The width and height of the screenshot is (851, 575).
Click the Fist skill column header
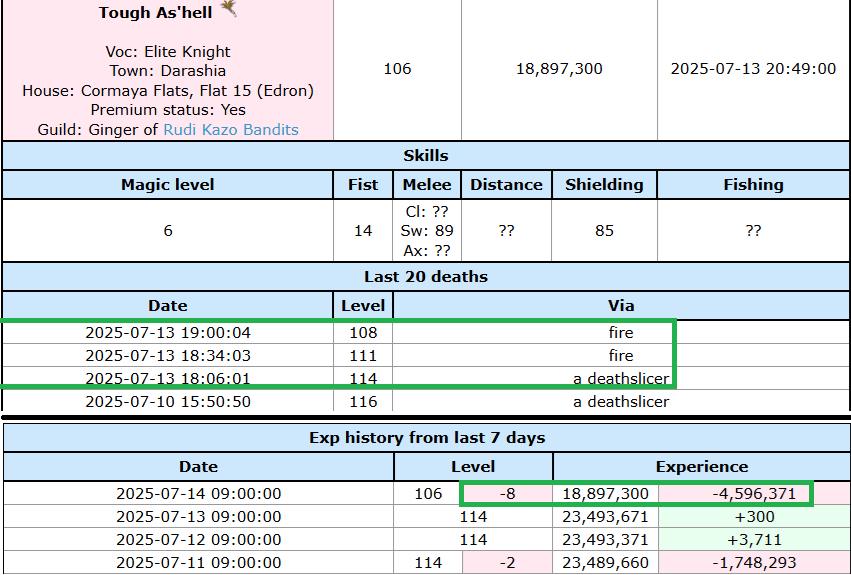coord(362,184)
